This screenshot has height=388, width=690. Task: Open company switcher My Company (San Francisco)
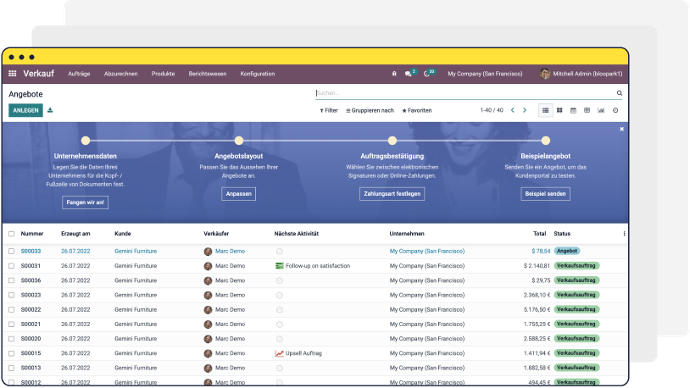coord(485,74)
